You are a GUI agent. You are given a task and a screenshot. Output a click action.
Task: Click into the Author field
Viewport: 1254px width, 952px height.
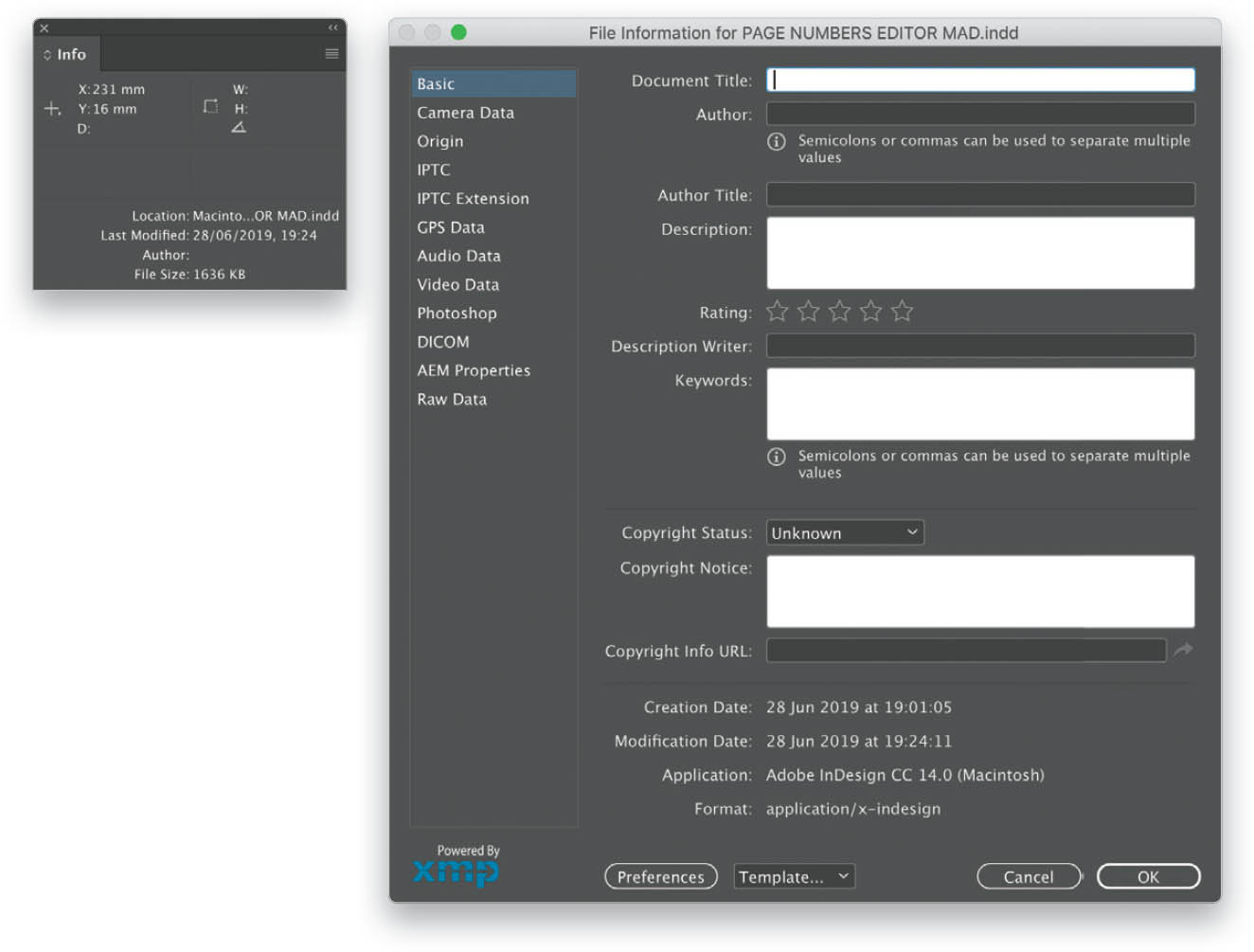pos(980,114)
